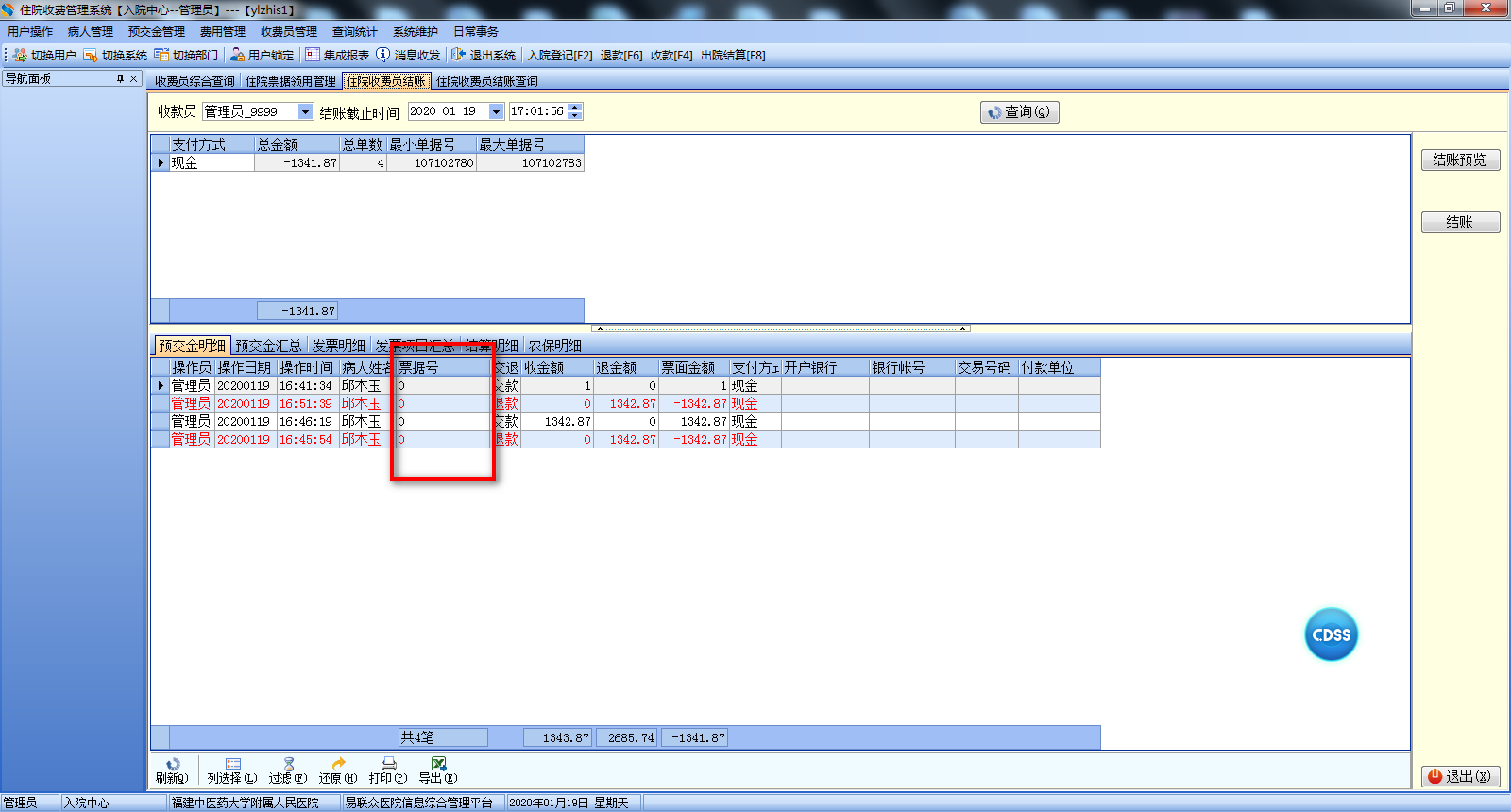Open the 结账截止时间 date picker dropdown
Viewport: 1511px width, 812px height.
496,111
